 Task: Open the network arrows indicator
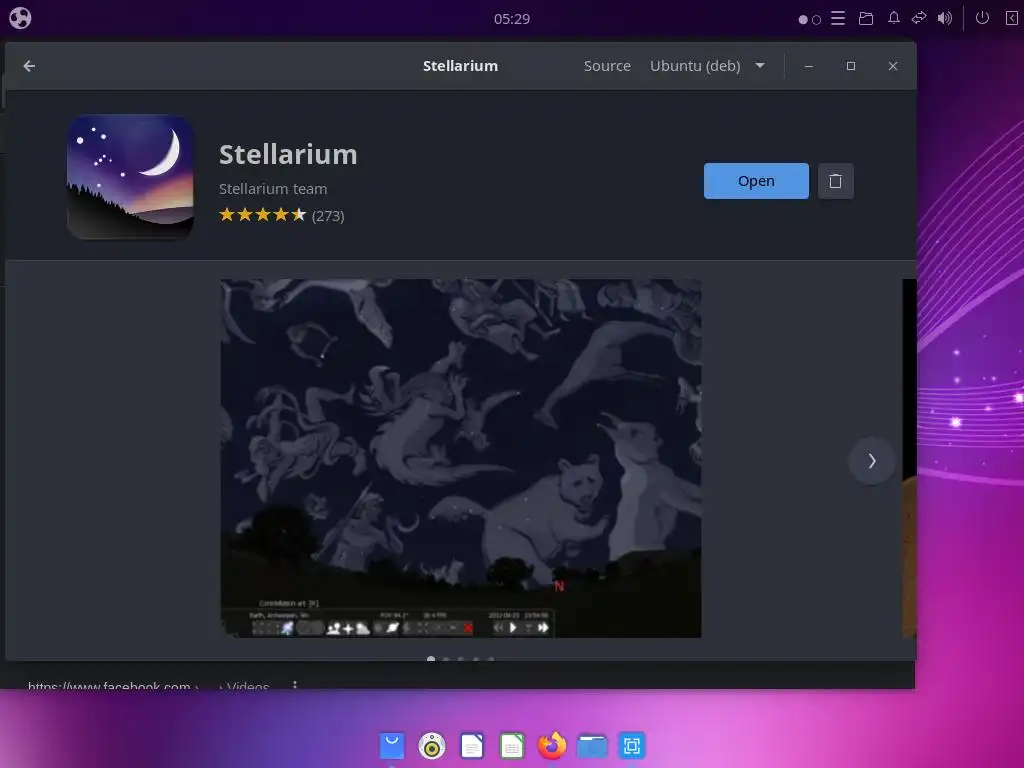pos(919,18)
